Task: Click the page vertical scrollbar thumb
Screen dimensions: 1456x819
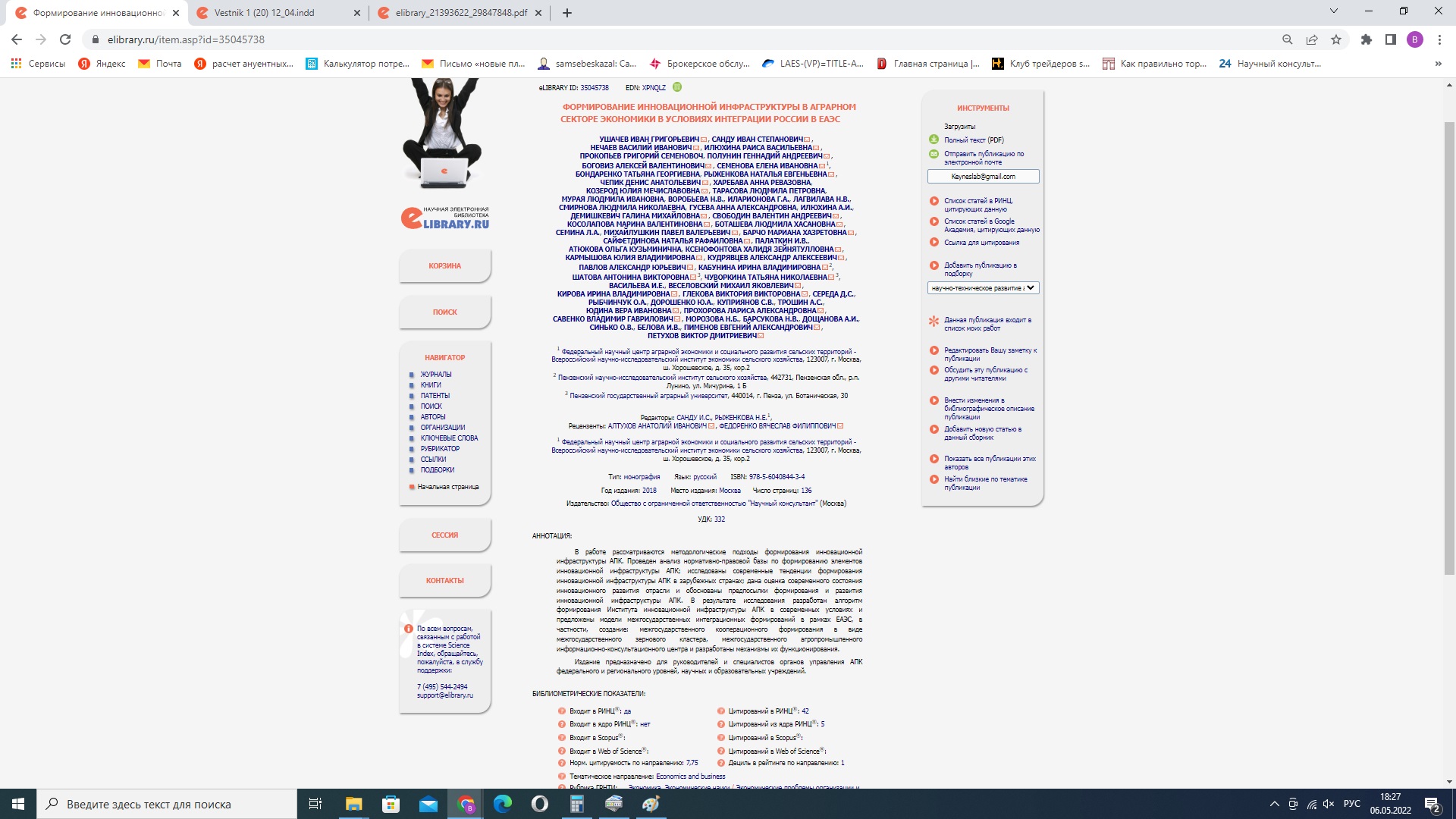Action: click(x=1449, y=348)
